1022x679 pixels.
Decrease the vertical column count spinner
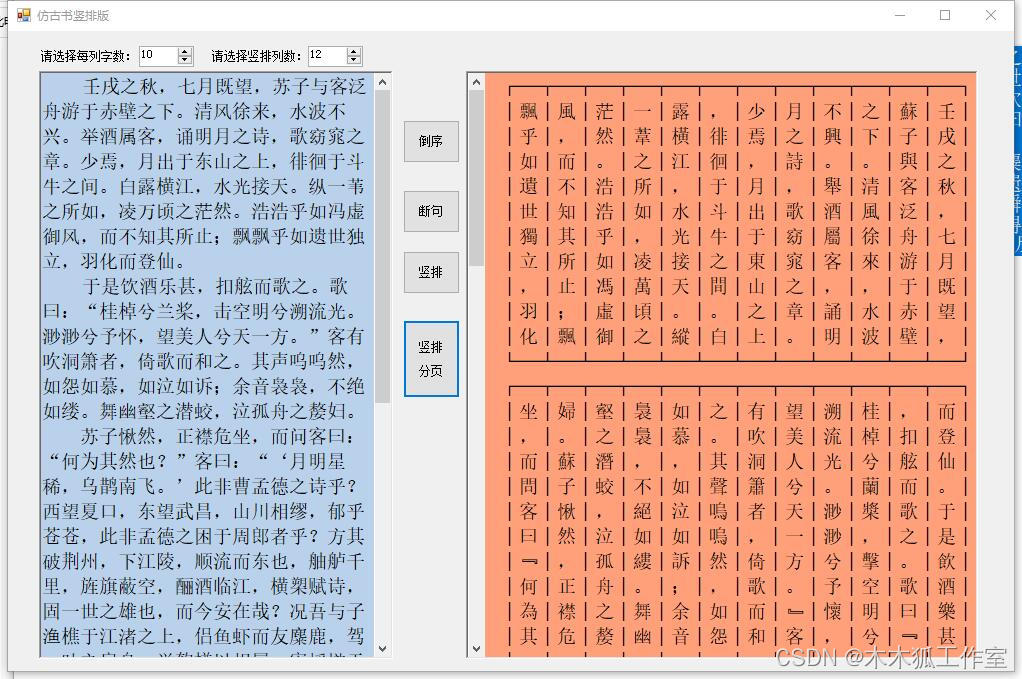354,61
